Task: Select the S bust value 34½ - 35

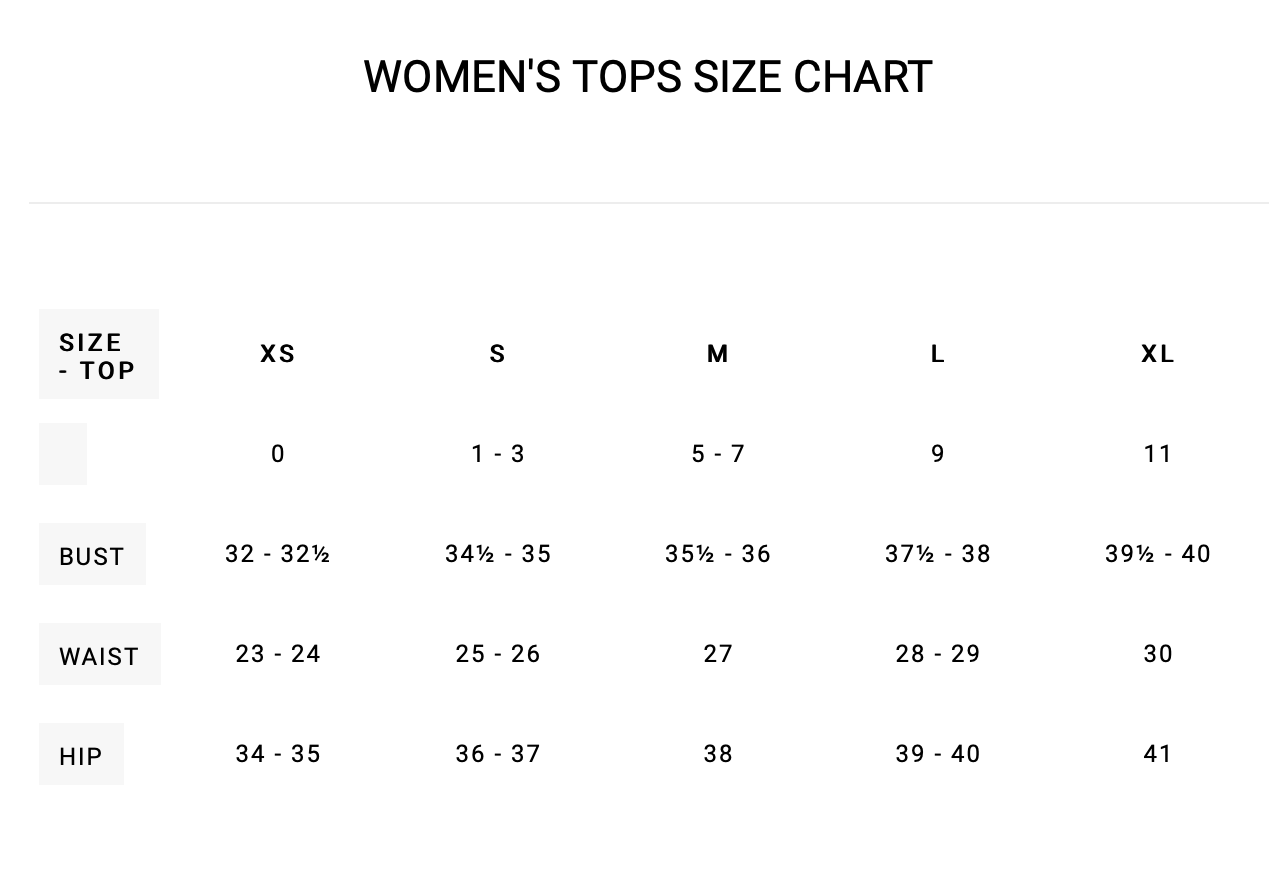Action: tap(498, 554)
